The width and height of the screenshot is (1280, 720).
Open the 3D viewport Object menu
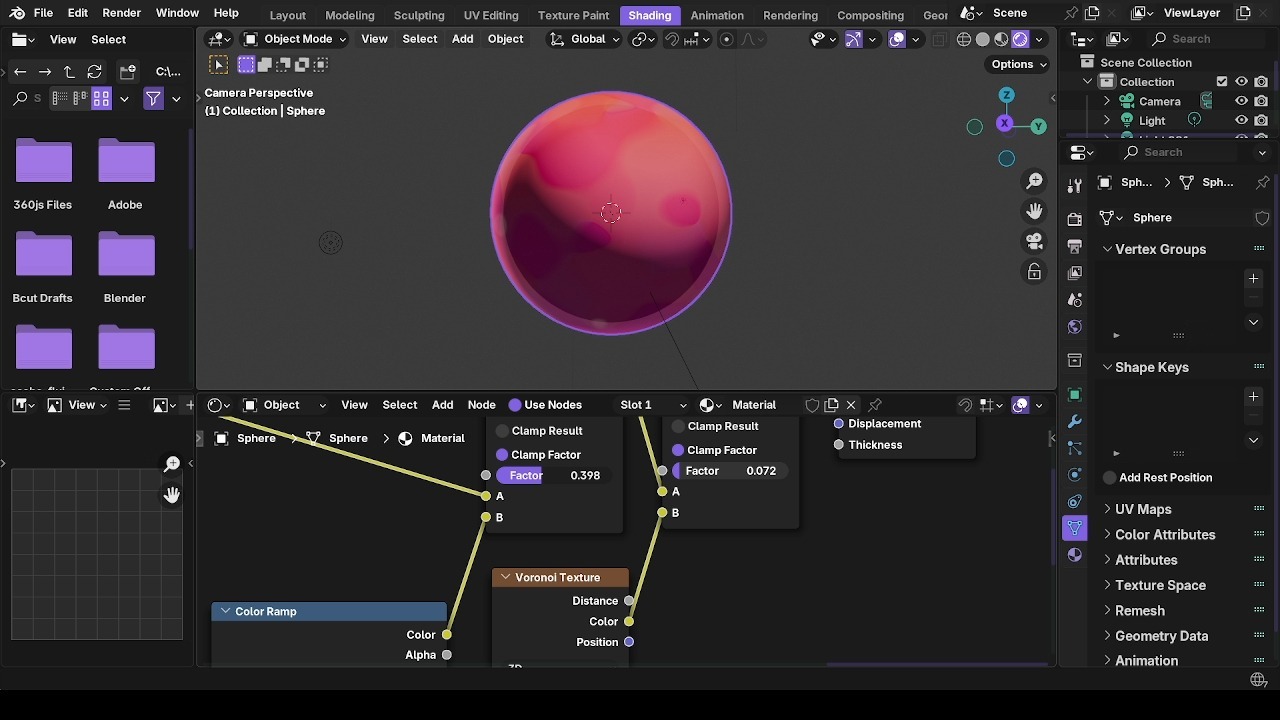click(505, 39)
